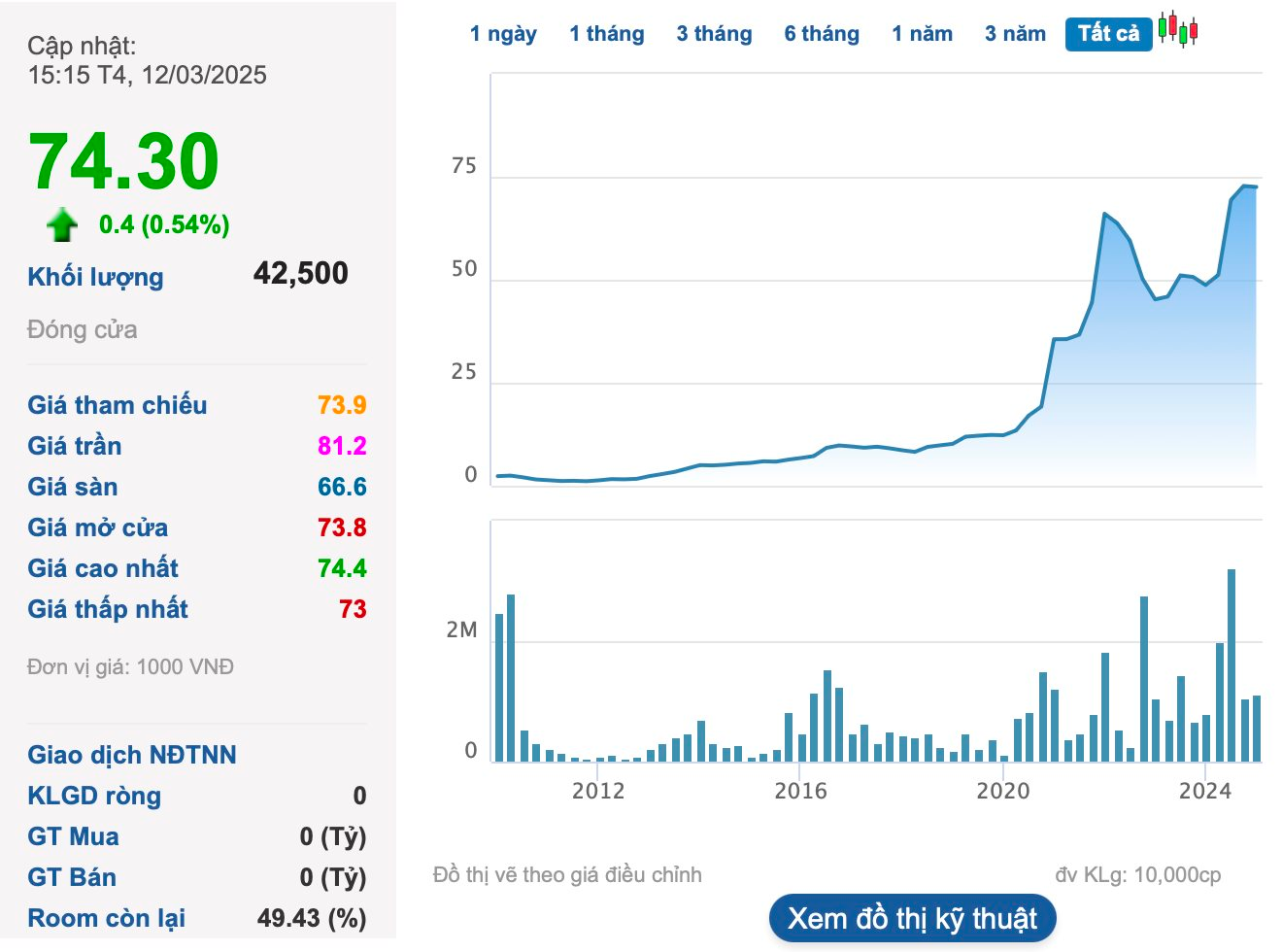Click the 'Room còn lại' label
The height and width of the screenshot is (952, 1282).
click(x=107, y=918)
